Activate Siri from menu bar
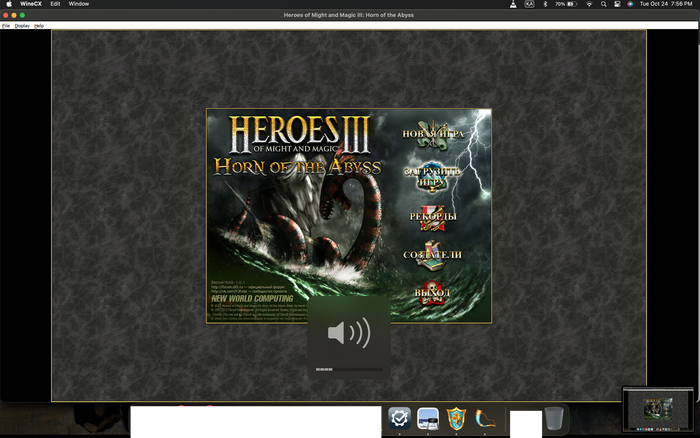 pos(630,4)
